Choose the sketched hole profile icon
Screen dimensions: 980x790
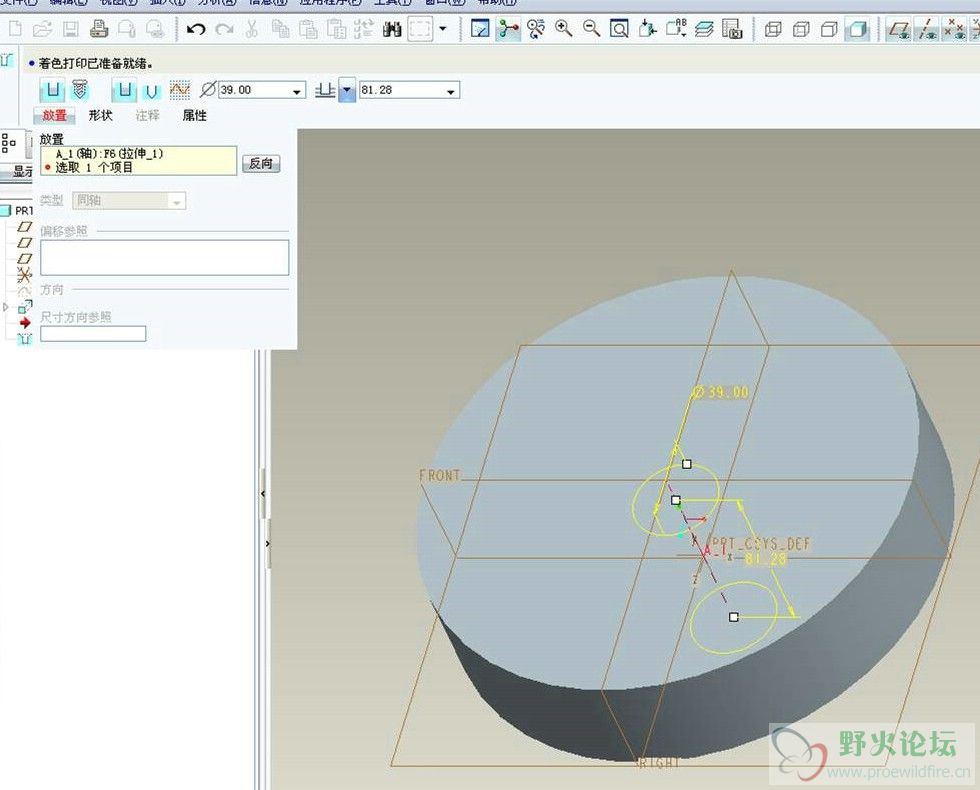[179, 91]
